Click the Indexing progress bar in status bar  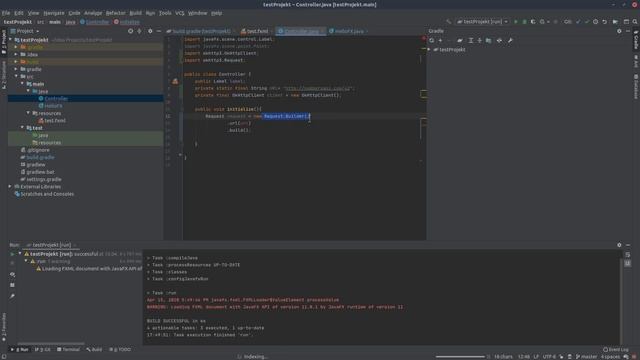coord(460,357)
